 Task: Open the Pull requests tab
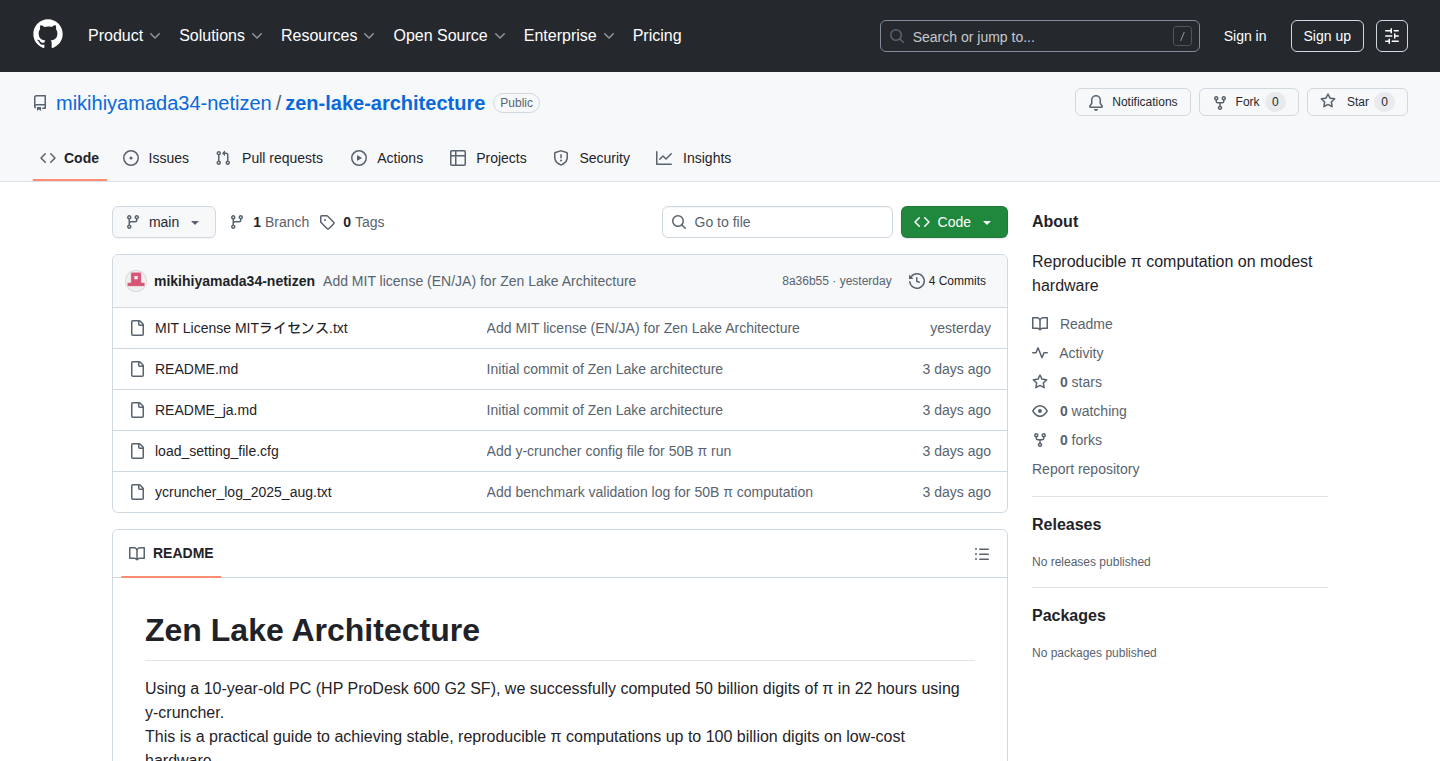click(x=269, y=158)
